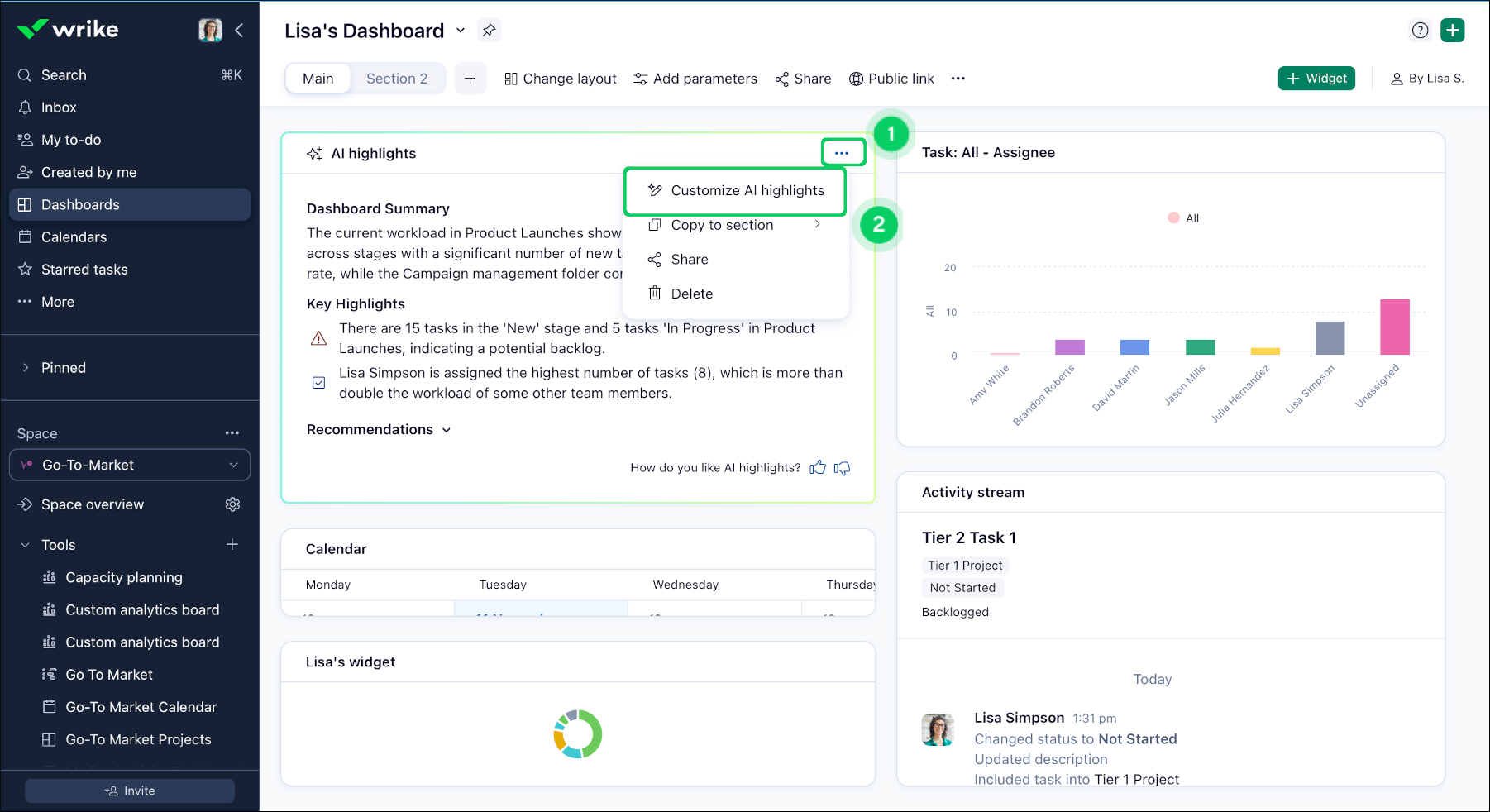Open AI highlights three-dot menu

click(x=842, y=153)
